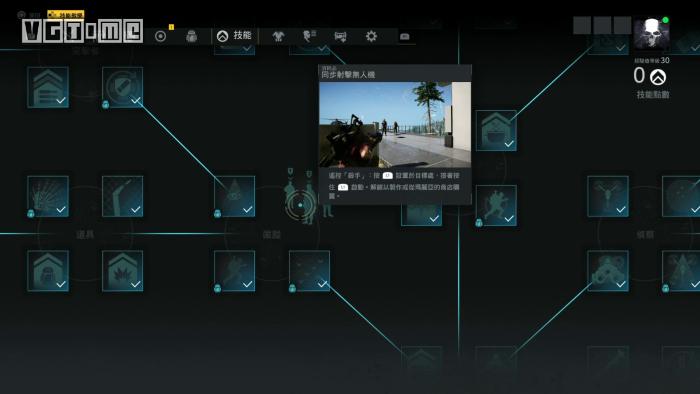Select the bent-pole skill tile
This screenshot has width=700, height=394.
coord(123,196)
